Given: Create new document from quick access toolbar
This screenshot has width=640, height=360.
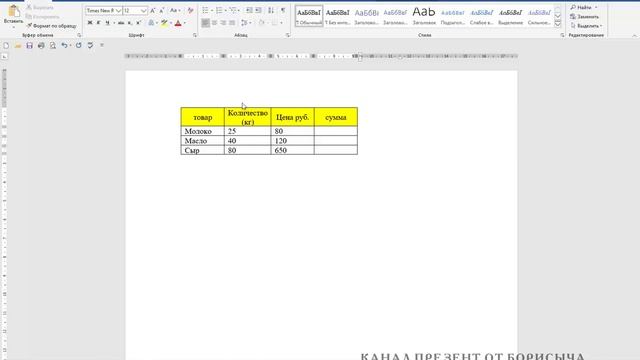Looking at the screenshot, I should 6,46.
